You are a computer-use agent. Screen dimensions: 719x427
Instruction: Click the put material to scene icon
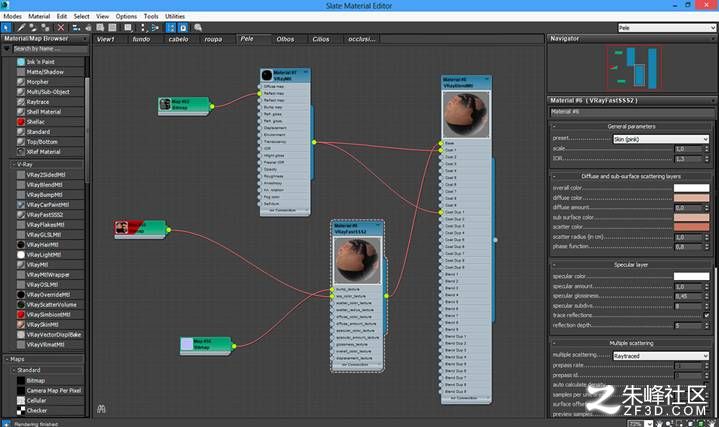pos(33,28)
